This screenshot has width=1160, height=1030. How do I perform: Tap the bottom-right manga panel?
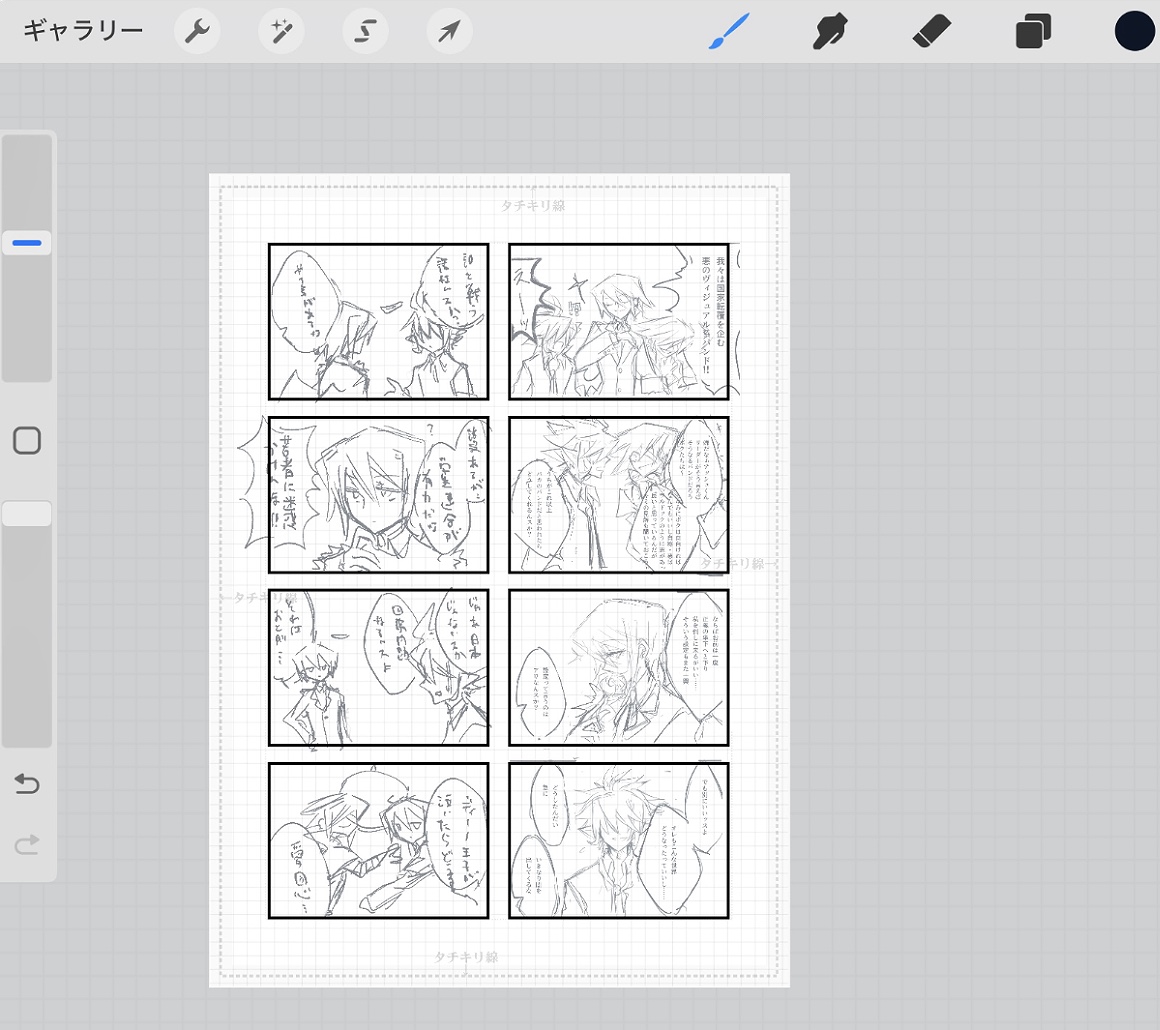618,840
